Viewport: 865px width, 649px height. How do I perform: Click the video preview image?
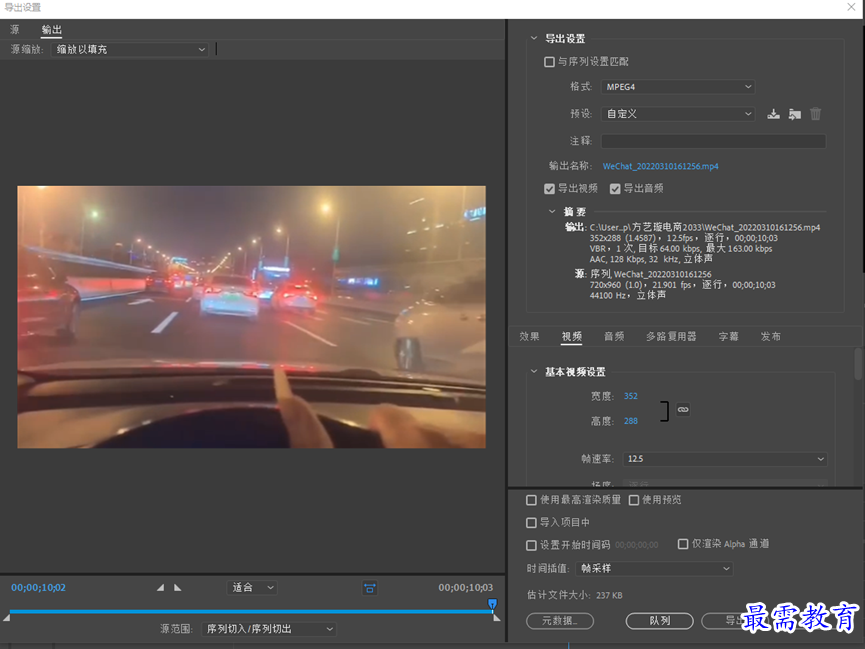[x=252, y=317]
